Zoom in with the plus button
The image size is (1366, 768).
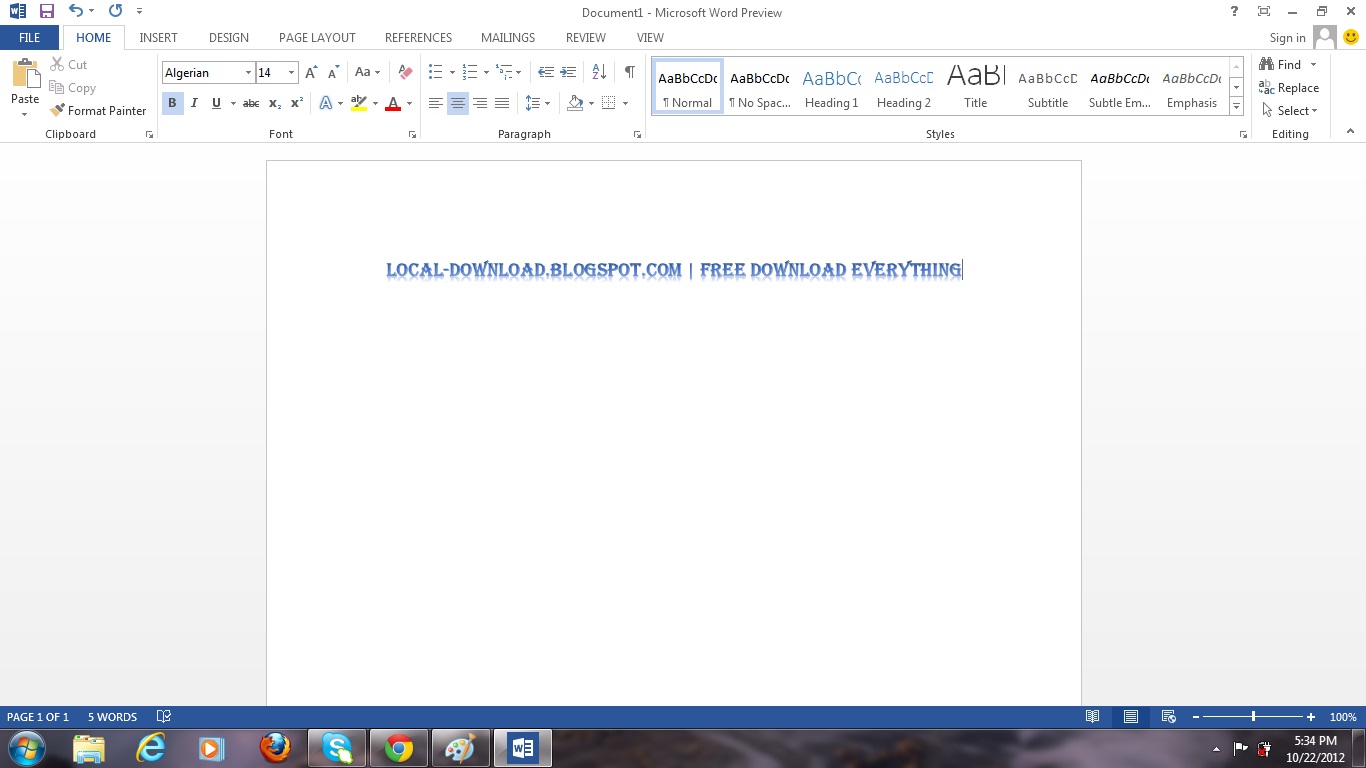pos(1311,717)
